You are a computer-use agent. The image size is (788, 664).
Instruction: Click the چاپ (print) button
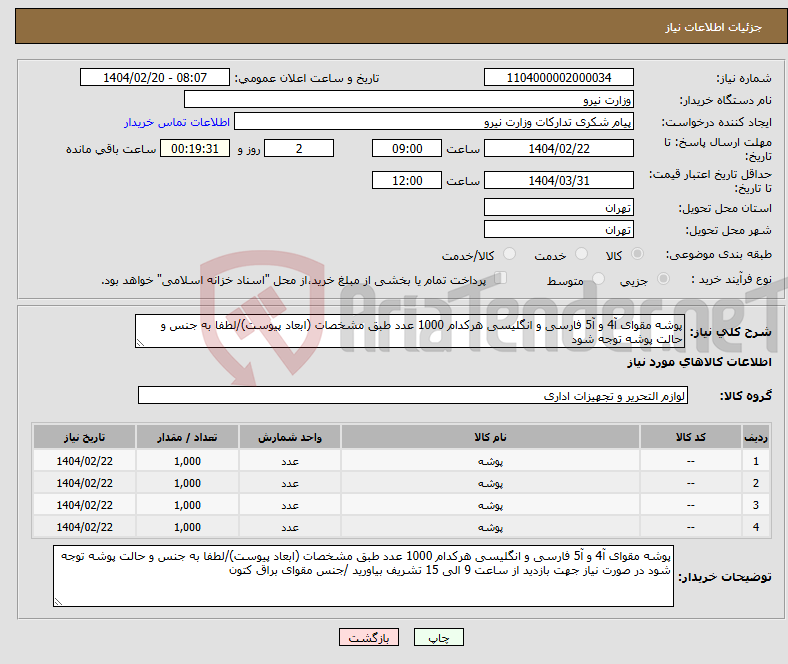[438, 637]
